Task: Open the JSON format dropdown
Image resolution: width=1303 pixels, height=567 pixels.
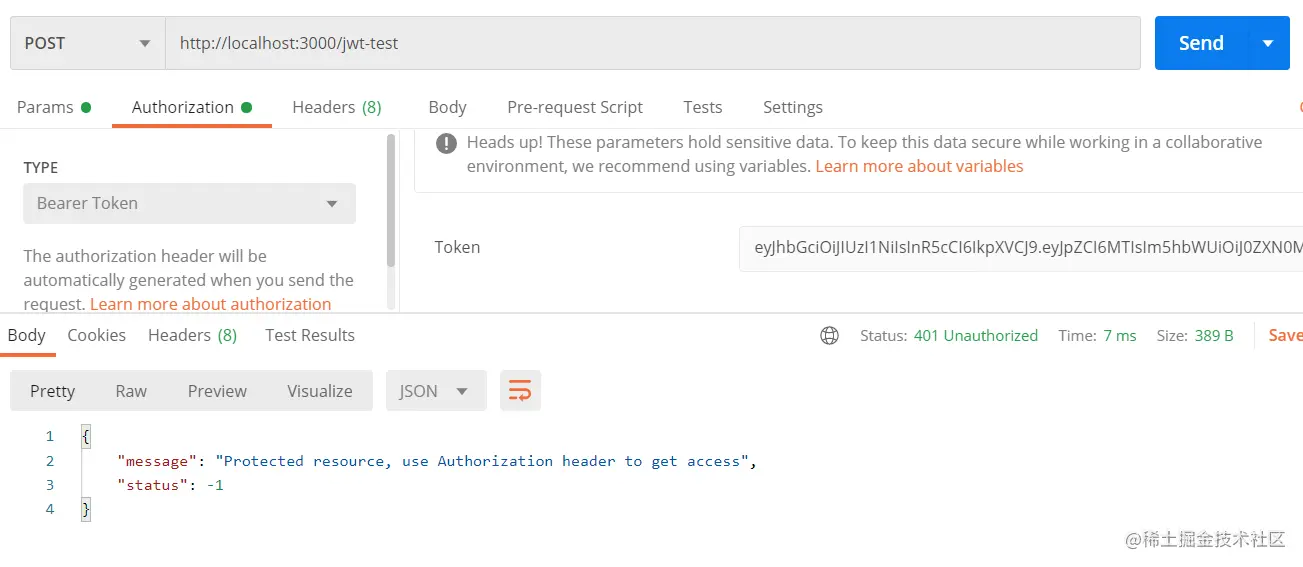Action: coord(435,391)
